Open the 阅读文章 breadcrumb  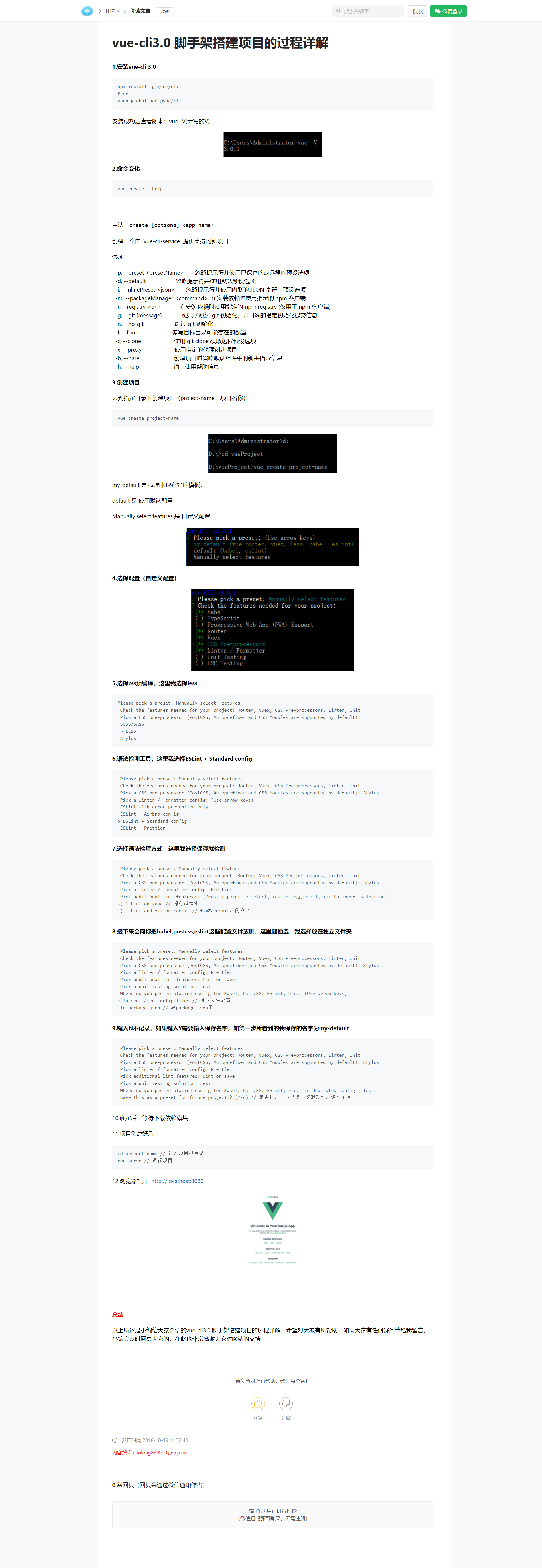tap(140, 11)
